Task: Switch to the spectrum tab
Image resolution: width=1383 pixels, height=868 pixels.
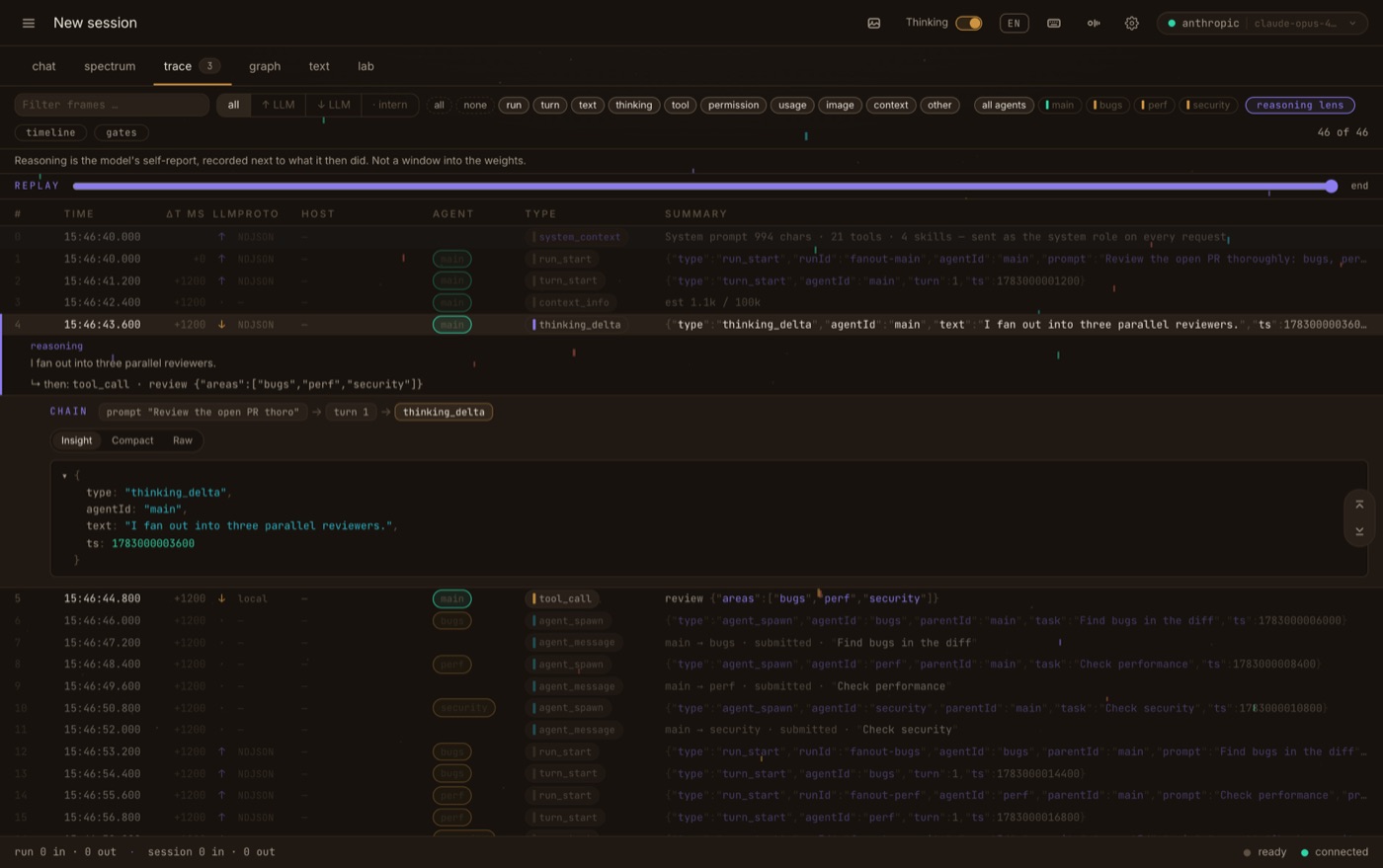Action: click(x=110, y=66)
